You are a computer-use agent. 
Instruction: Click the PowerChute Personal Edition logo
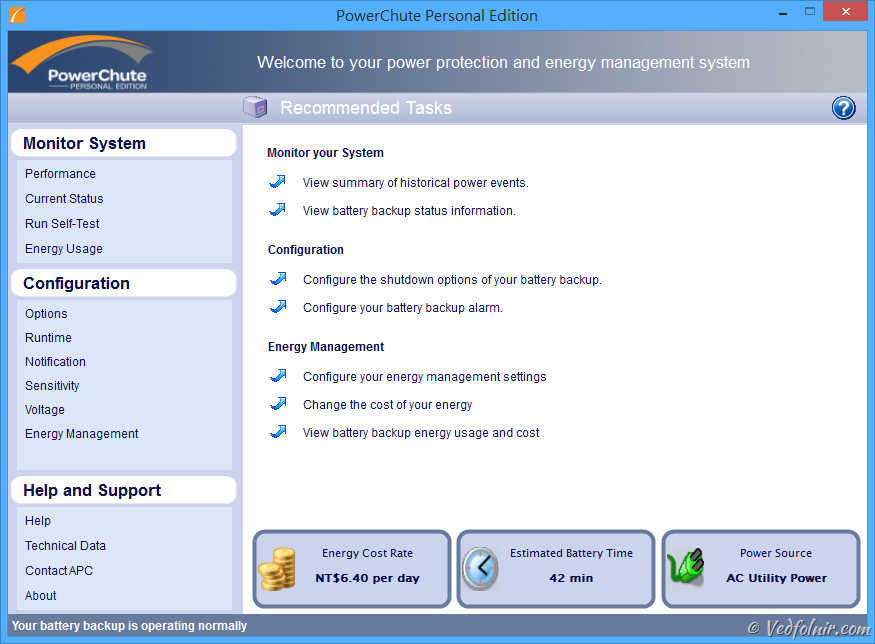click(82, 63)
